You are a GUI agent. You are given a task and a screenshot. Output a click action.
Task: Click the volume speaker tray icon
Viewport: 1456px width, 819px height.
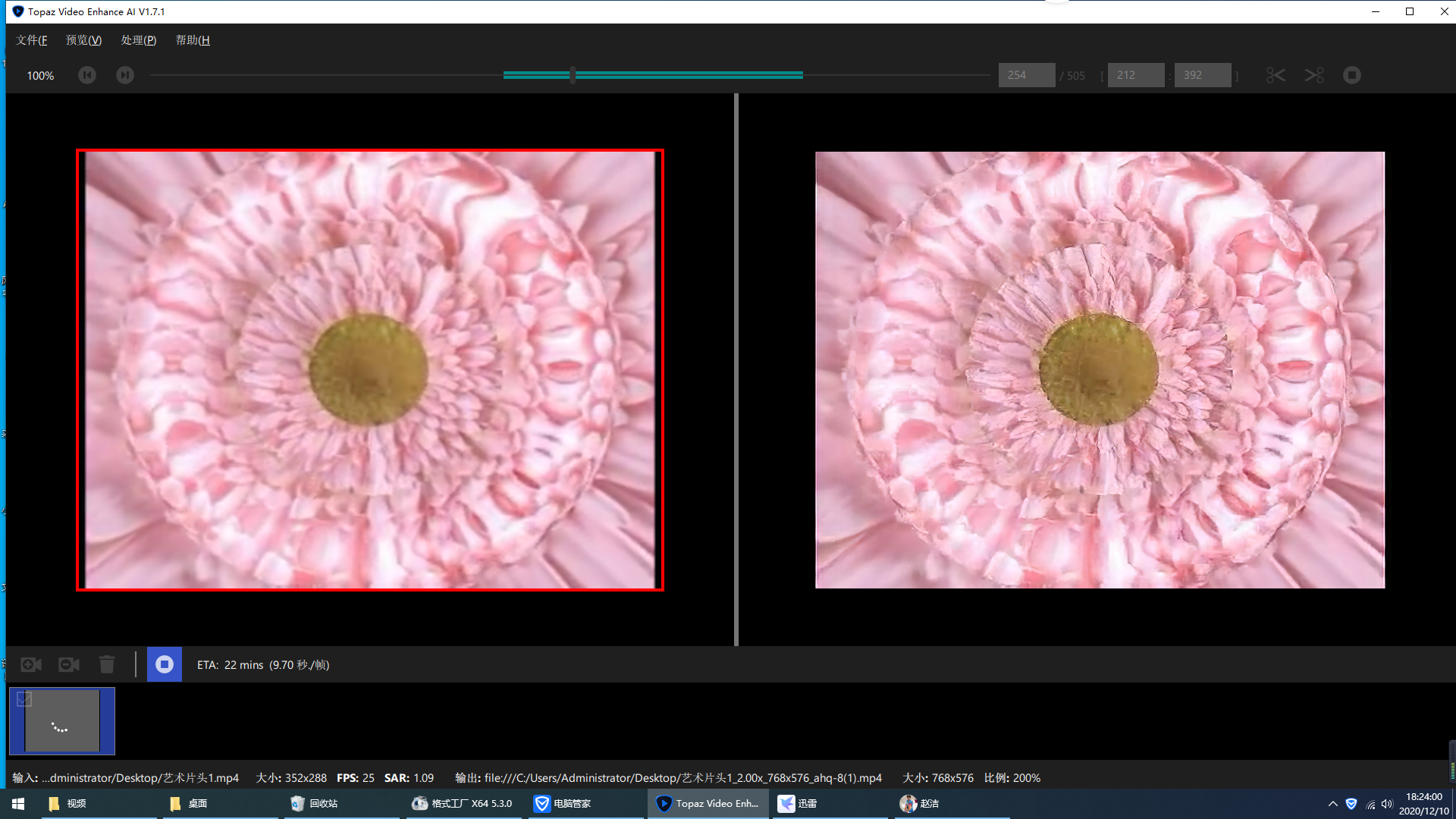coord(1387,804)
